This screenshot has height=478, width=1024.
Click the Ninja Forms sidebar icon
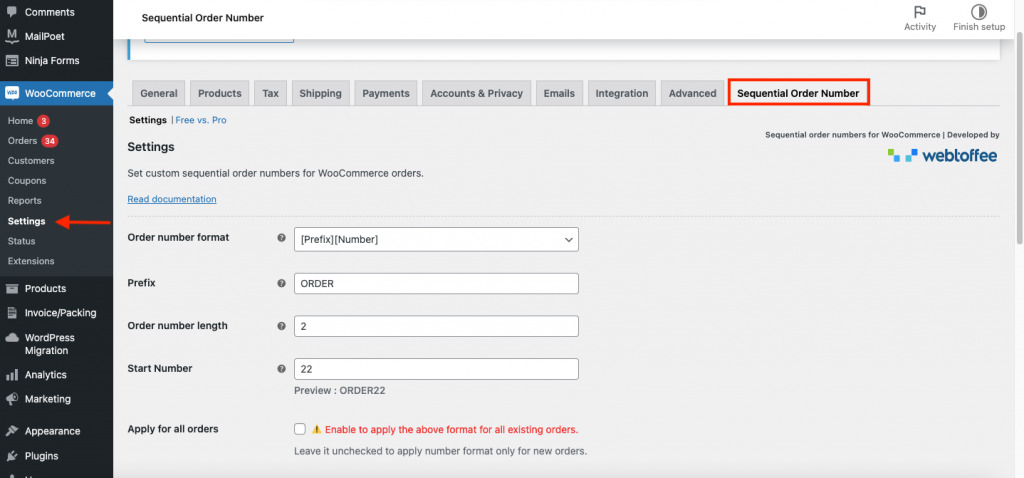[12, 61]
